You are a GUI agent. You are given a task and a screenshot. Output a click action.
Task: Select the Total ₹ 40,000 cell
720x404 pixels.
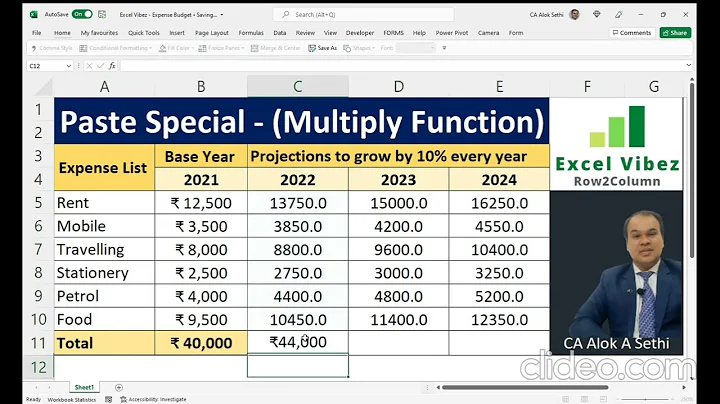[201, 343]
